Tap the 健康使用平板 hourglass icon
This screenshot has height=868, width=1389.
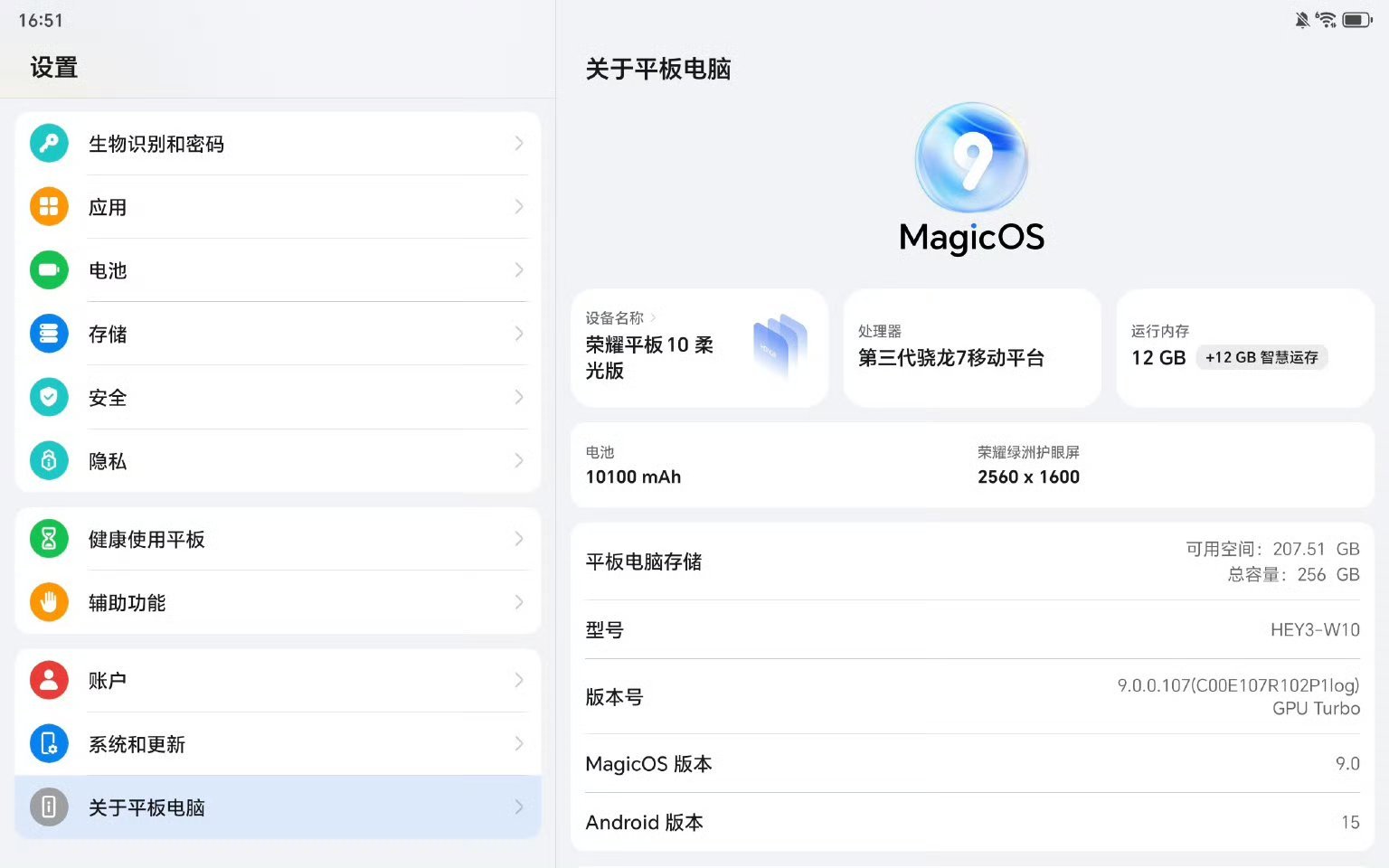click(x=49, y=539)
